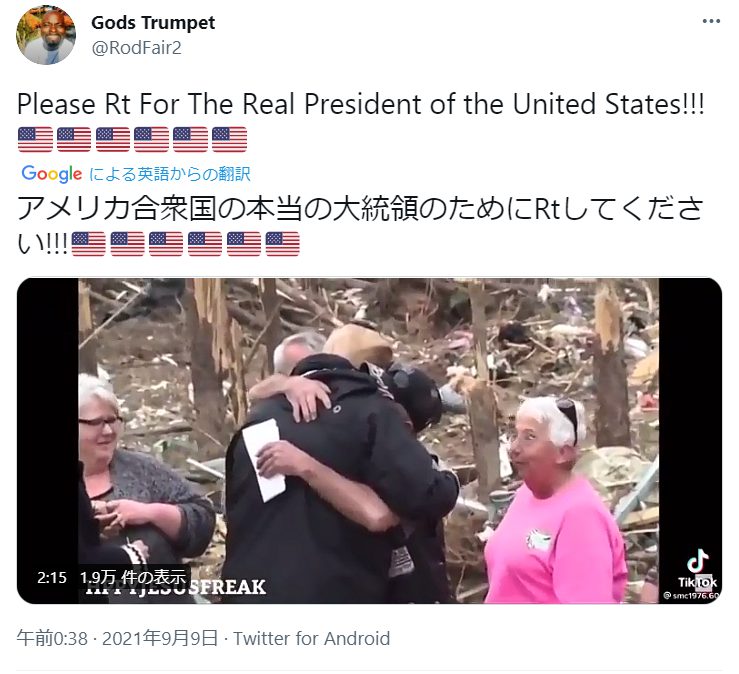
Task: Select the English tweet text line
Action: pos(361,104)
